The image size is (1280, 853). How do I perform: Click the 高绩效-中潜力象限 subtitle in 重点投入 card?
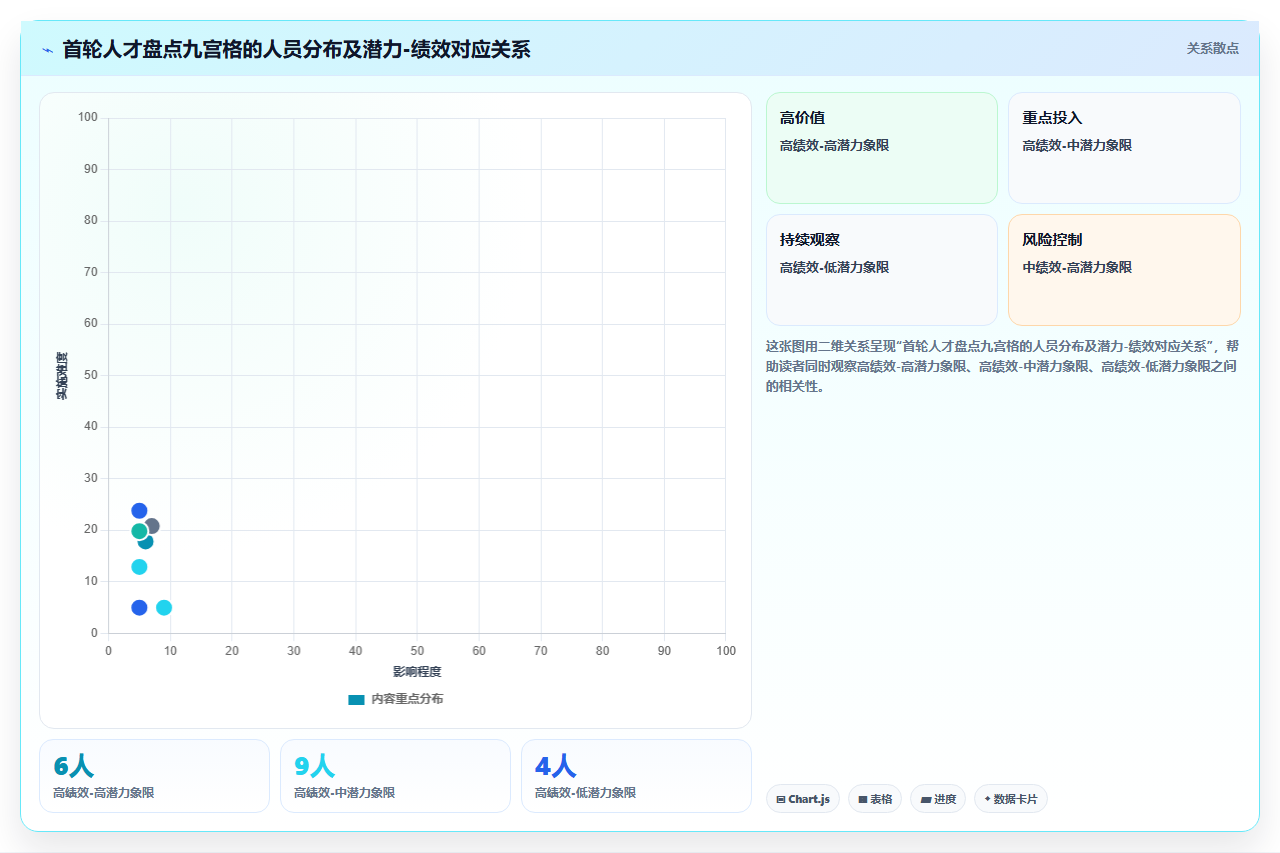(1077, 145)
